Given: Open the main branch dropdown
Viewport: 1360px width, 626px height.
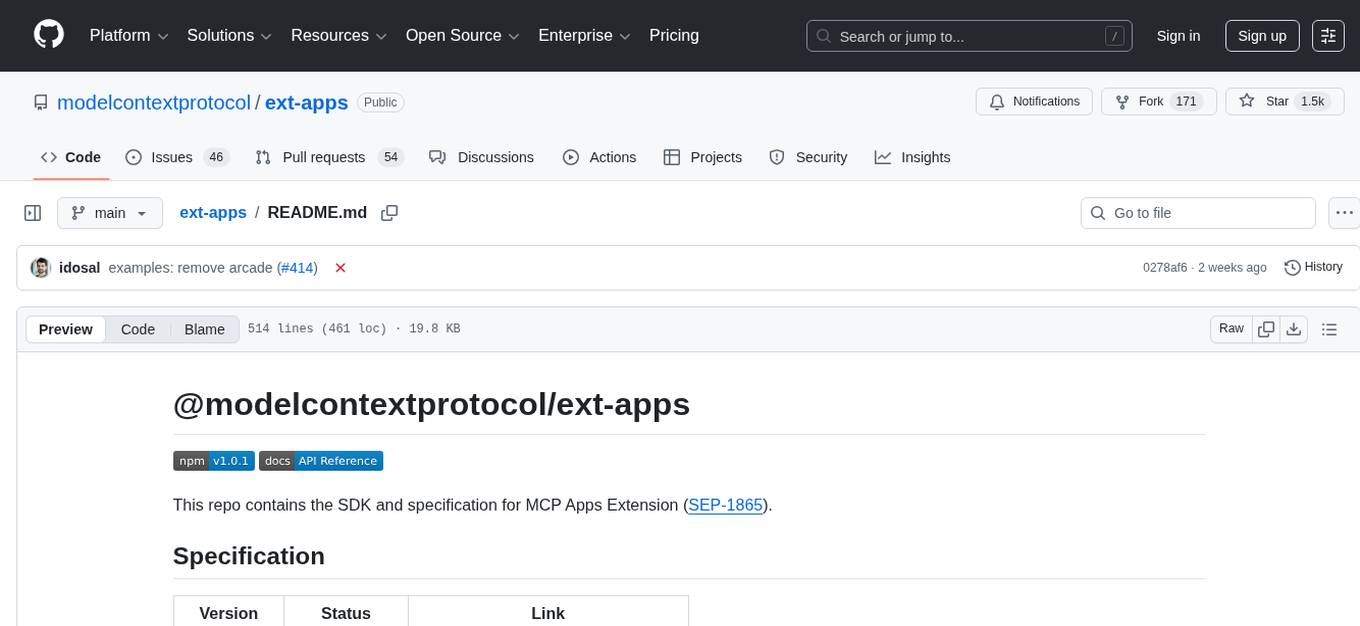Looking at the screenshot, I should (110, 212).
